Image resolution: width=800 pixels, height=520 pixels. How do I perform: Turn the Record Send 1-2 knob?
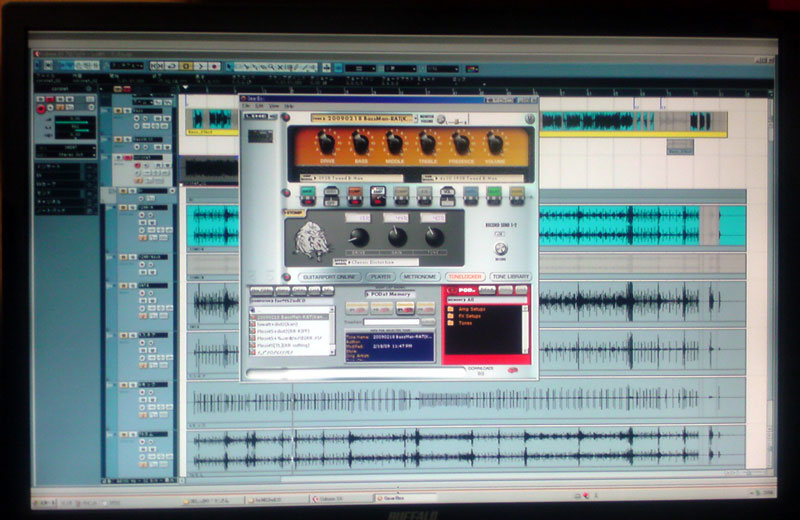tap(501, 249)
